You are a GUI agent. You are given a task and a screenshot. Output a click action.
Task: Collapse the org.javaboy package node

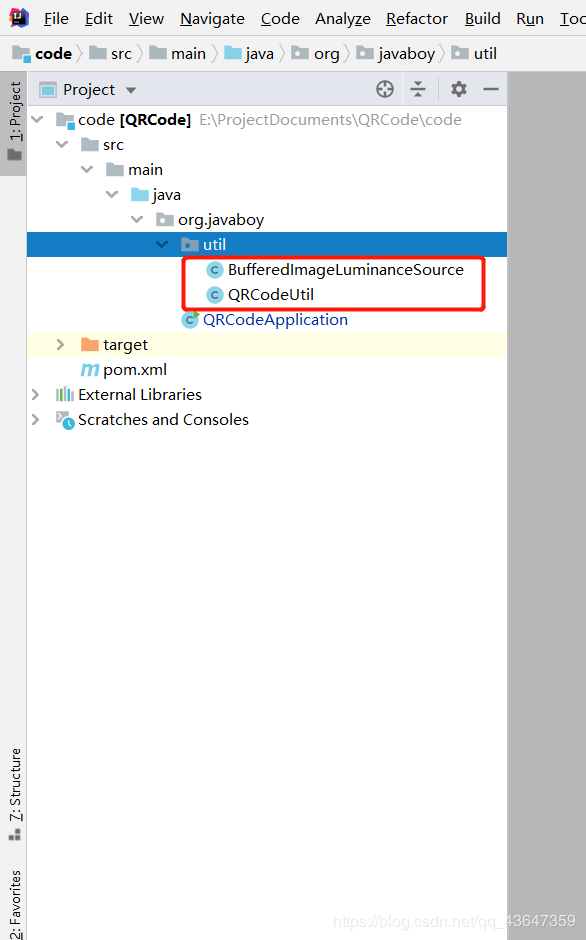pos(137,219)
